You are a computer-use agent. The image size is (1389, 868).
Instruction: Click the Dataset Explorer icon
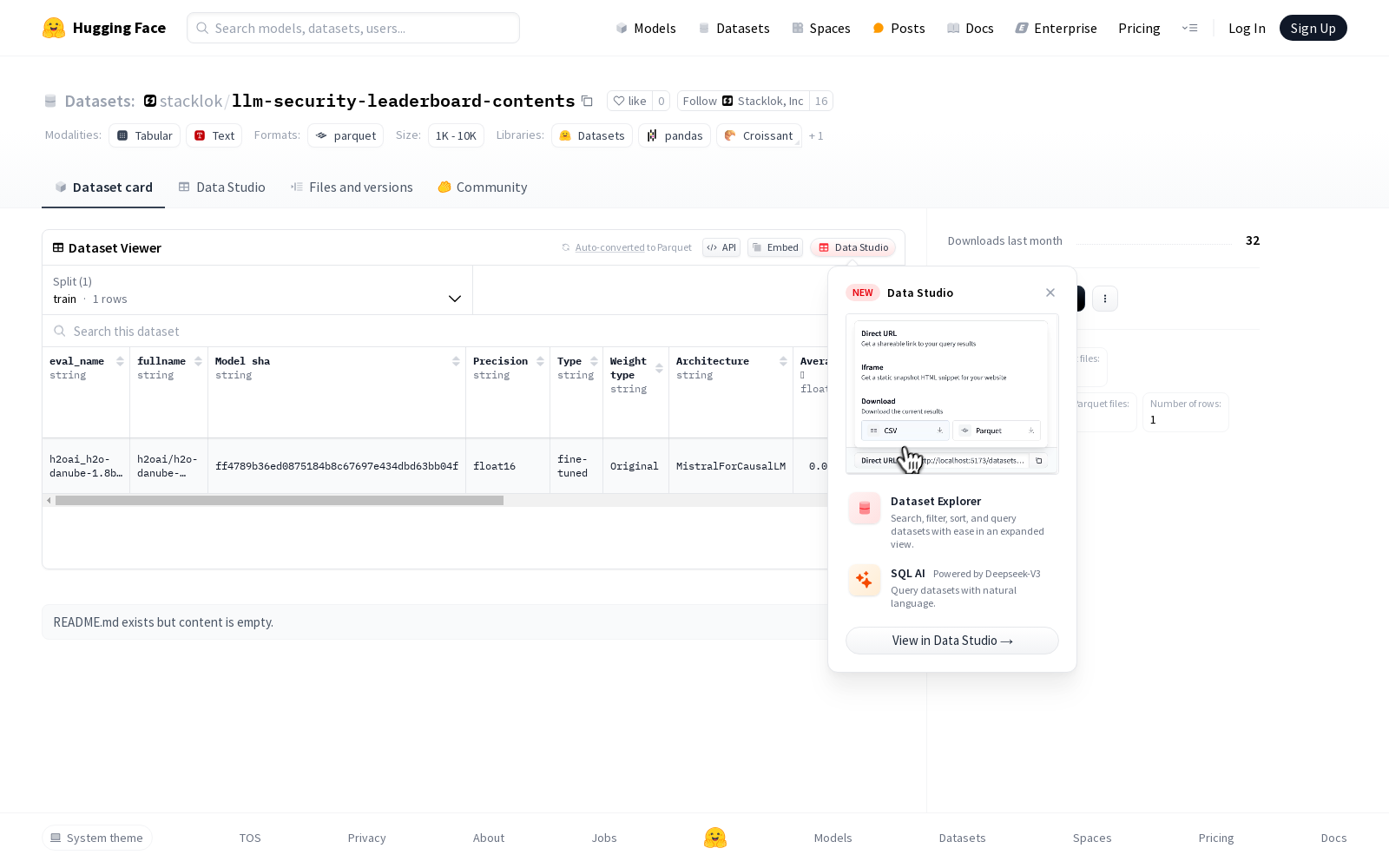[x=865, y=509]
